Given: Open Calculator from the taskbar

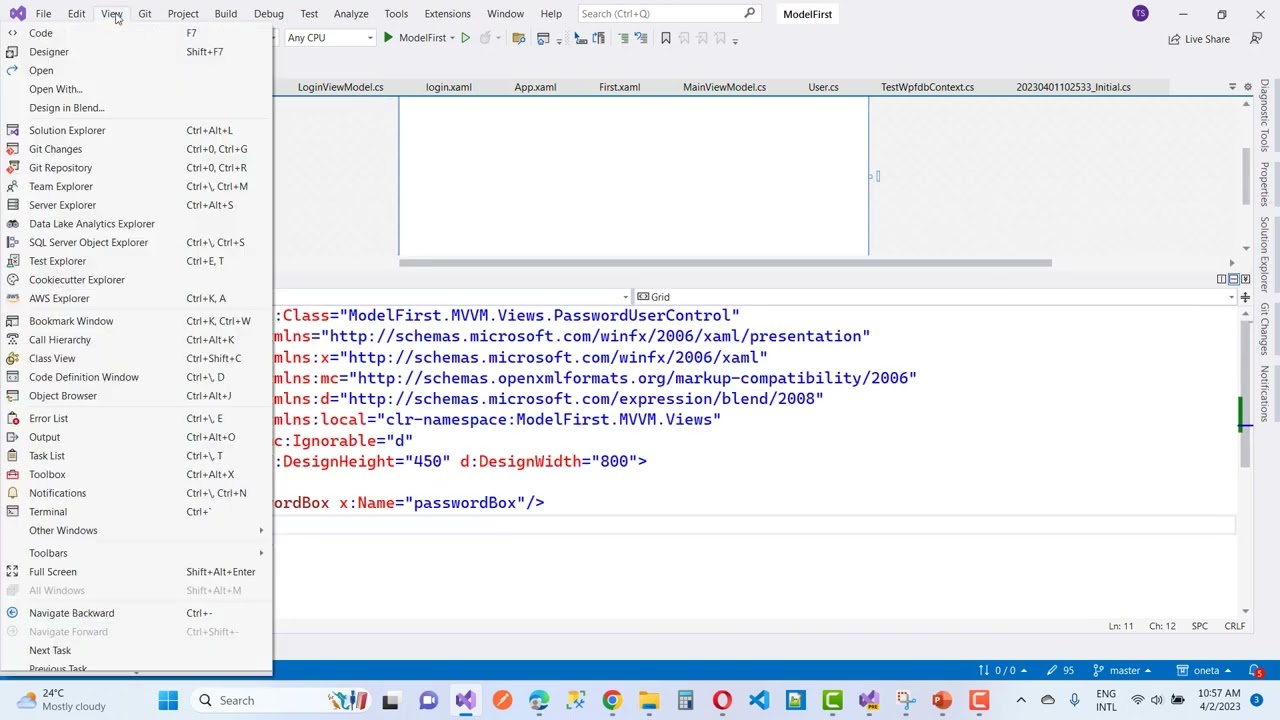Looking at the screenshot, I should coord(685,700).
